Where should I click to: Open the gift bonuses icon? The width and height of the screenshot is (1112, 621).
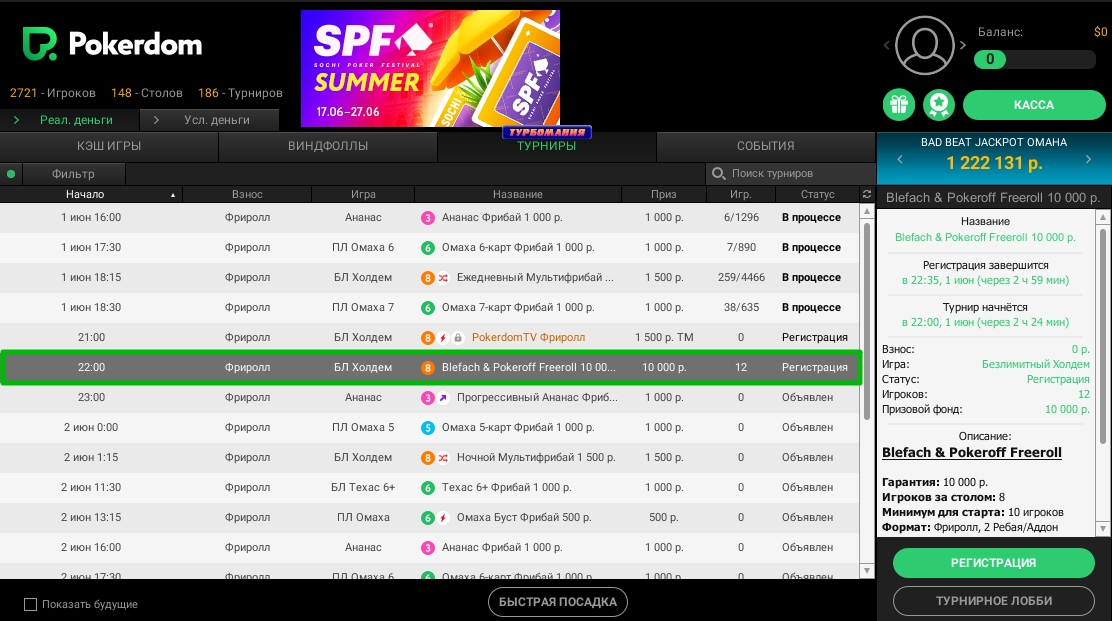[x=899, y=105]
